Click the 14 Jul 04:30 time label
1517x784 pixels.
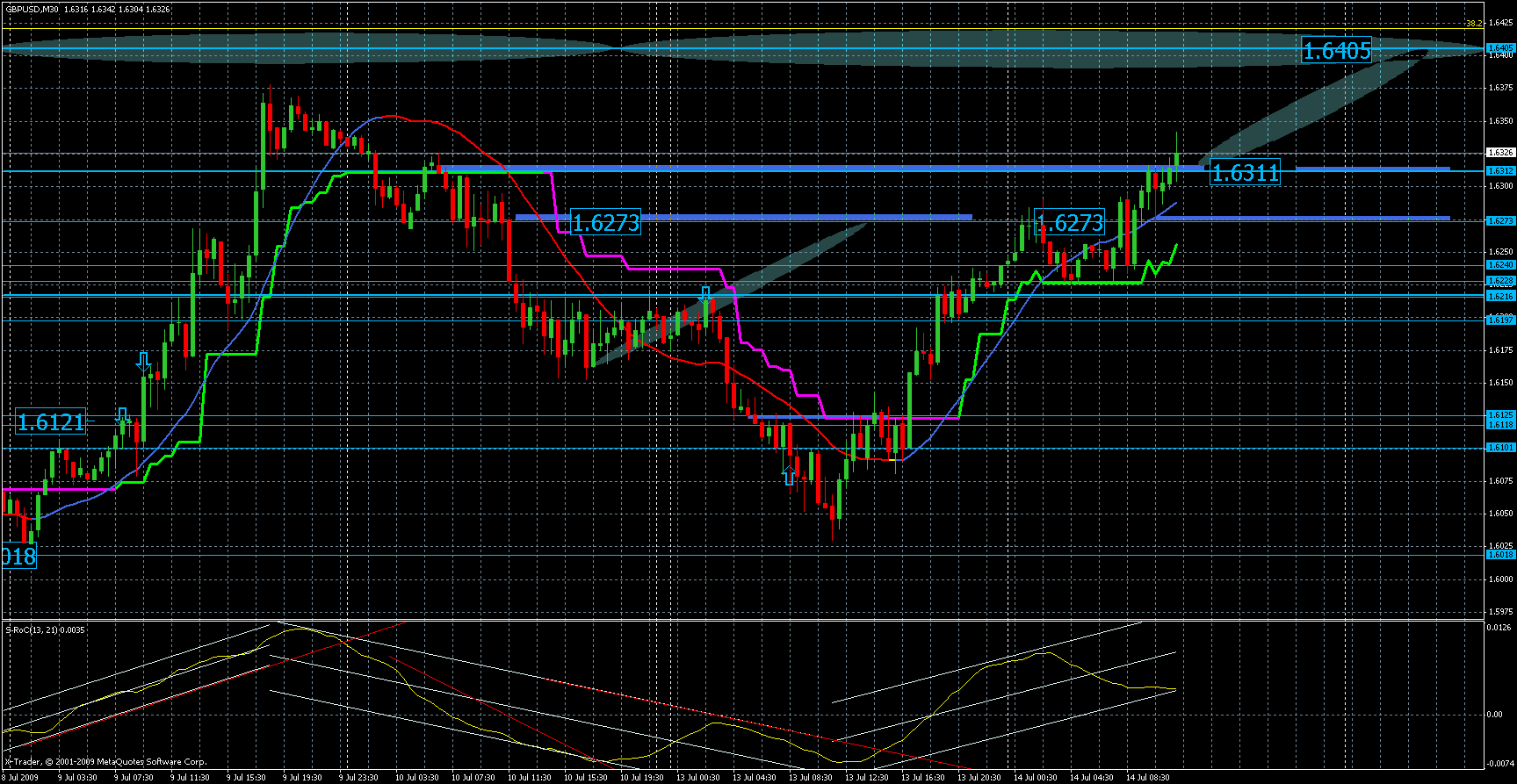1092,778
